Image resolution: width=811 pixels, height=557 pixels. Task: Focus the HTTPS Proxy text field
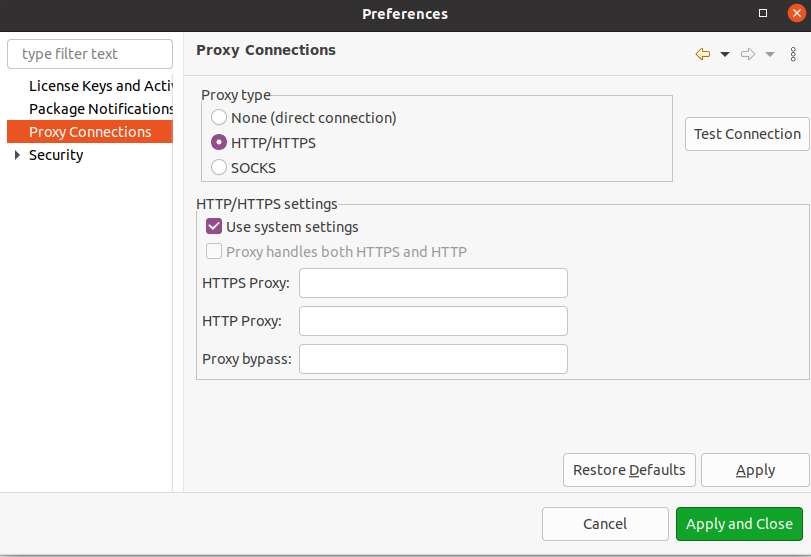click(x=433, y=283)
